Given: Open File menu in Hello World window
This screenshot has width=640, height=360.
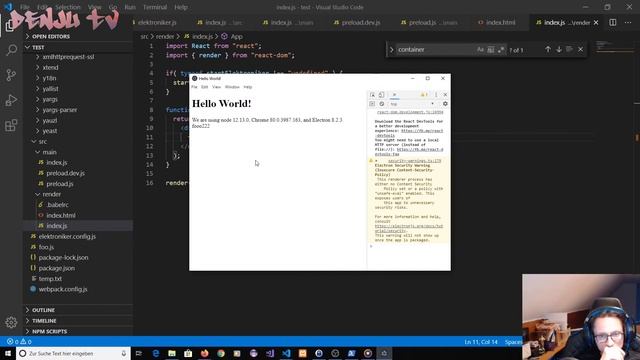Looking at the screenshot, I should pyautogui.click(x=194, y=87).
